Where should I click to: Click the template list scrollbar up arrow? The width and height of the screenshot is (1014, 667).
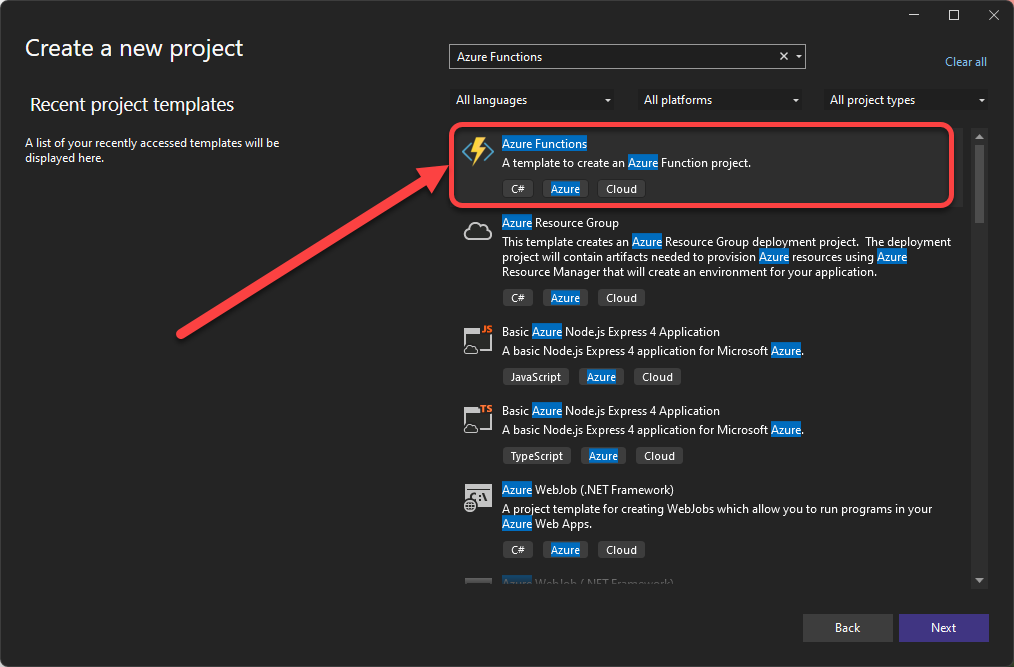tap(979, 136)
